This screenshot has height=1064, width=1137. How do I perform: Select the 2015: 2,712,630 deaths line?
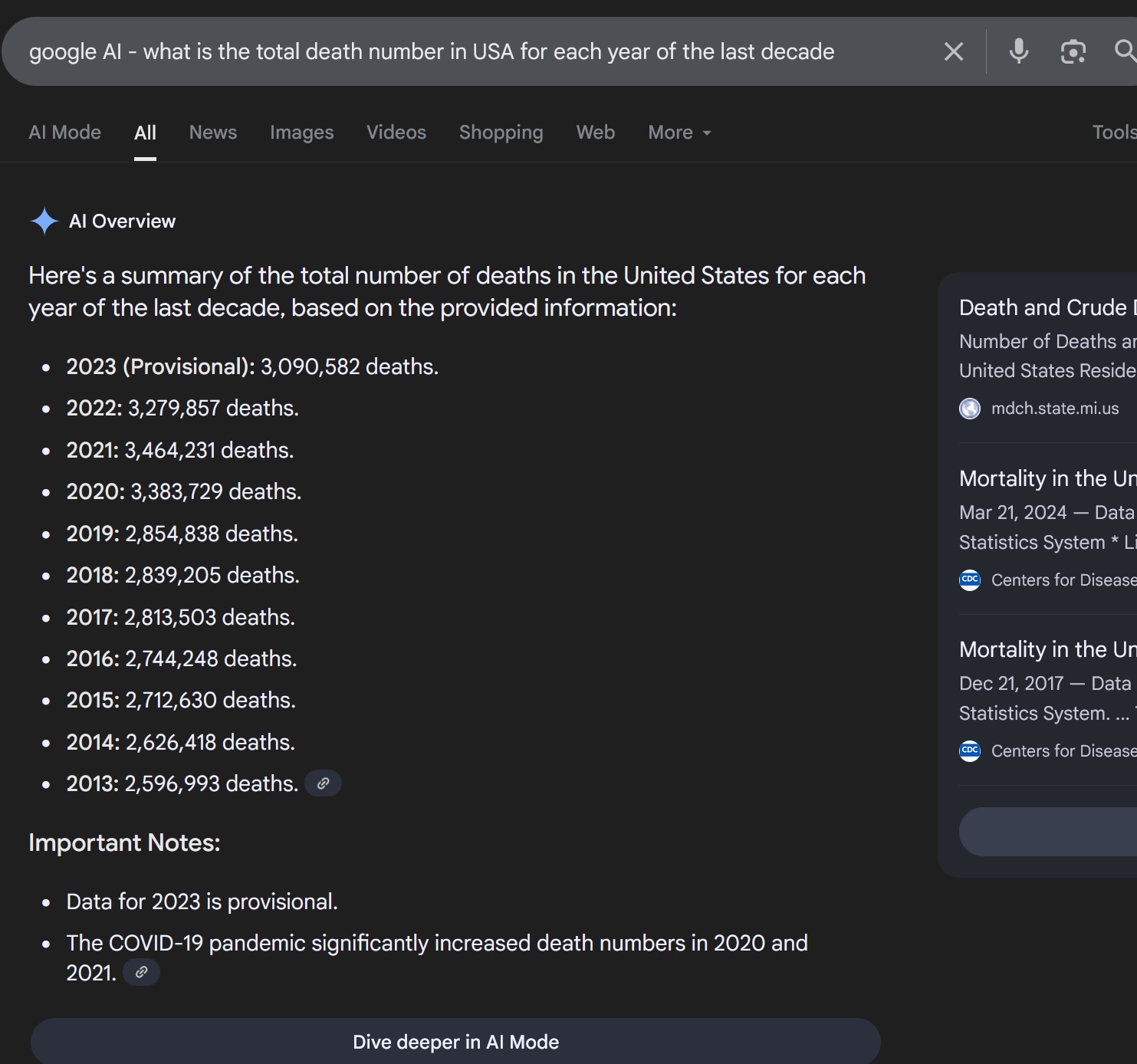click(181, 700)
